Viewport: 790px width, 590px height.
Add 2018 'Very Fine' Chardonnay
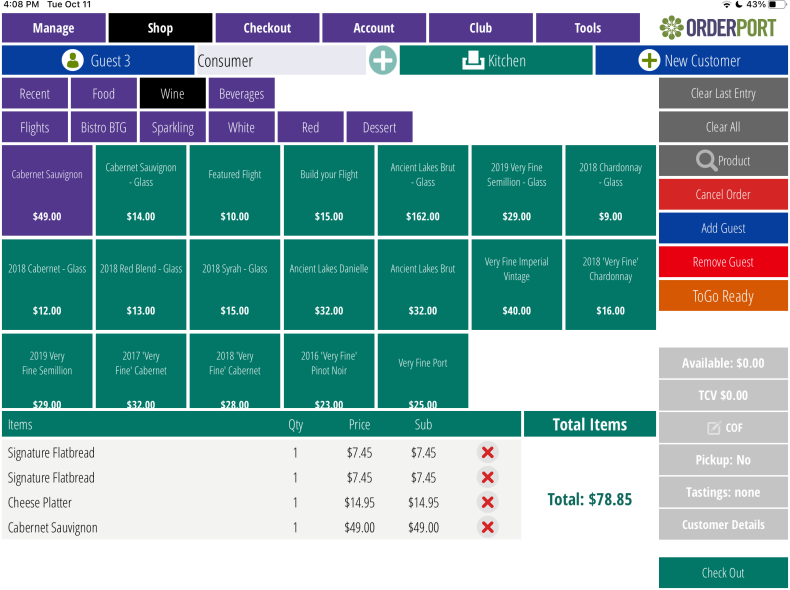(611, 285)
